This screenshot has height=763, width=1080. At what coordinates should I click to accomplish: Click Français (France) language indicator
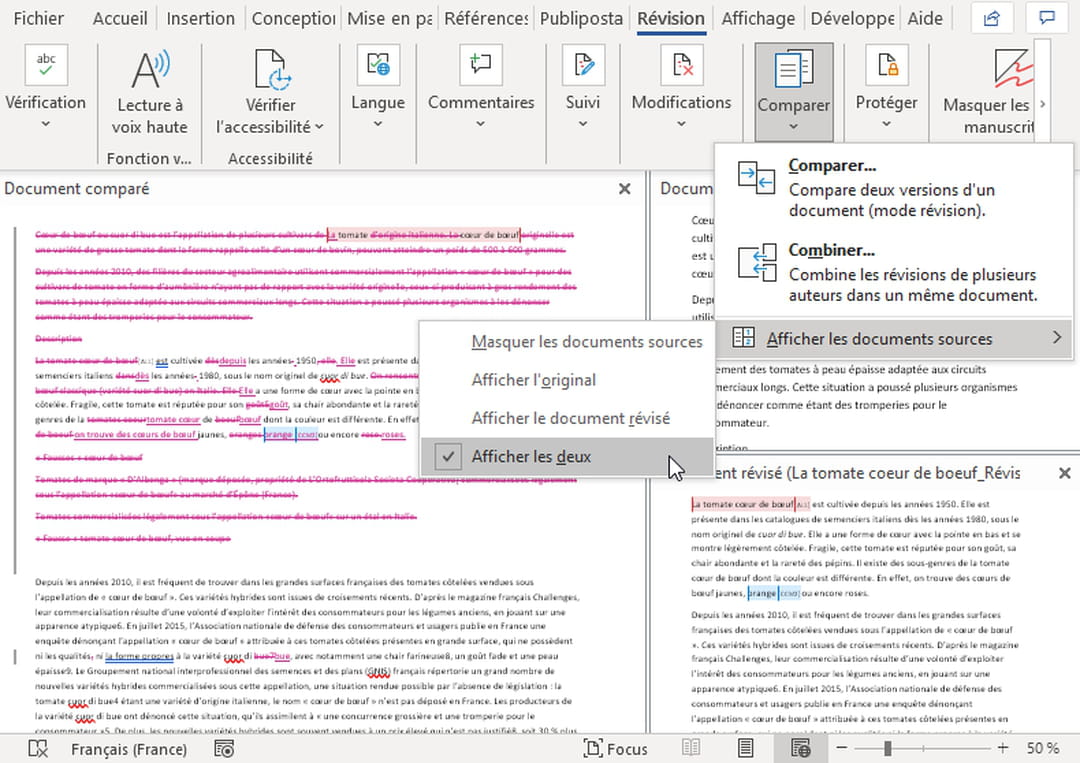tap(130, 748)
